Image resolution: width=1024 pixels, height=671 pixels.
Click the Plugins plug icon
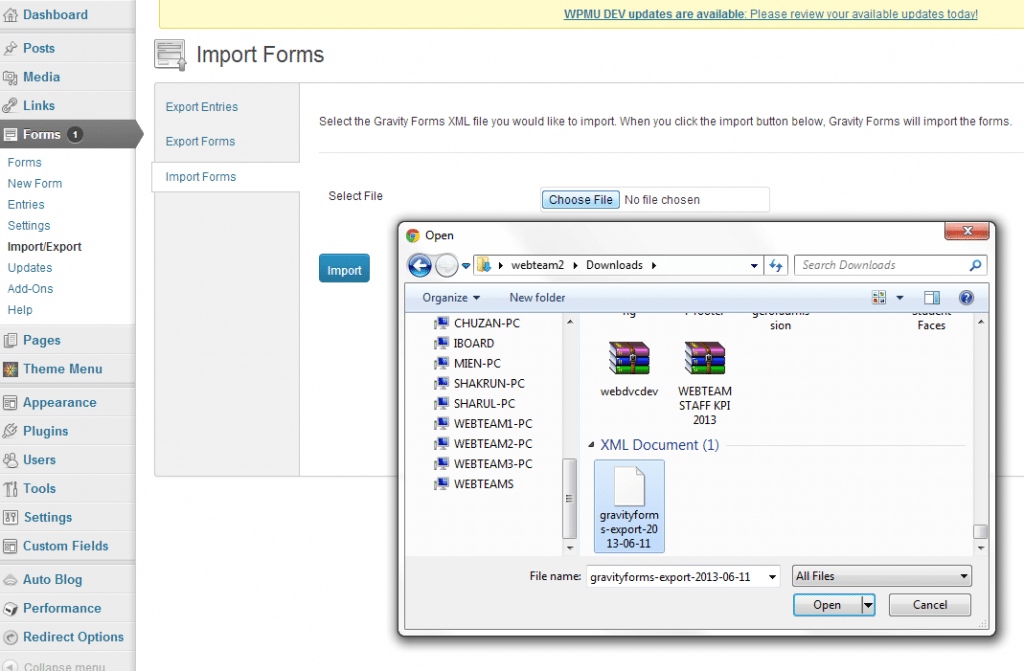[10, 431]
